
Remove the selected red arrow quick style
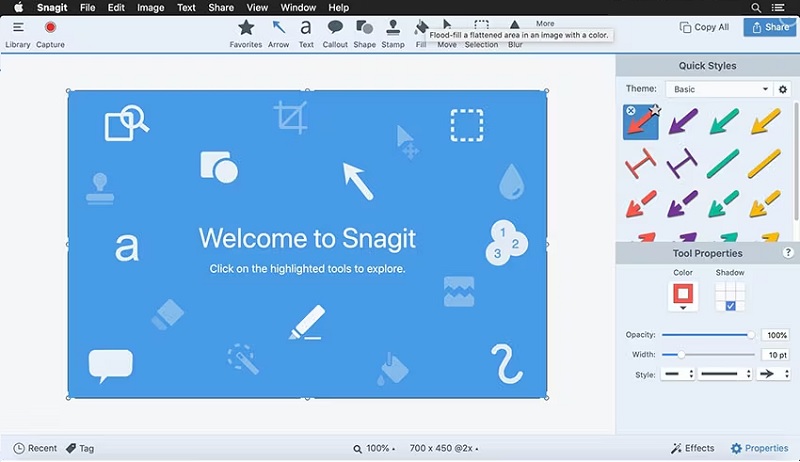coord(631,111)
